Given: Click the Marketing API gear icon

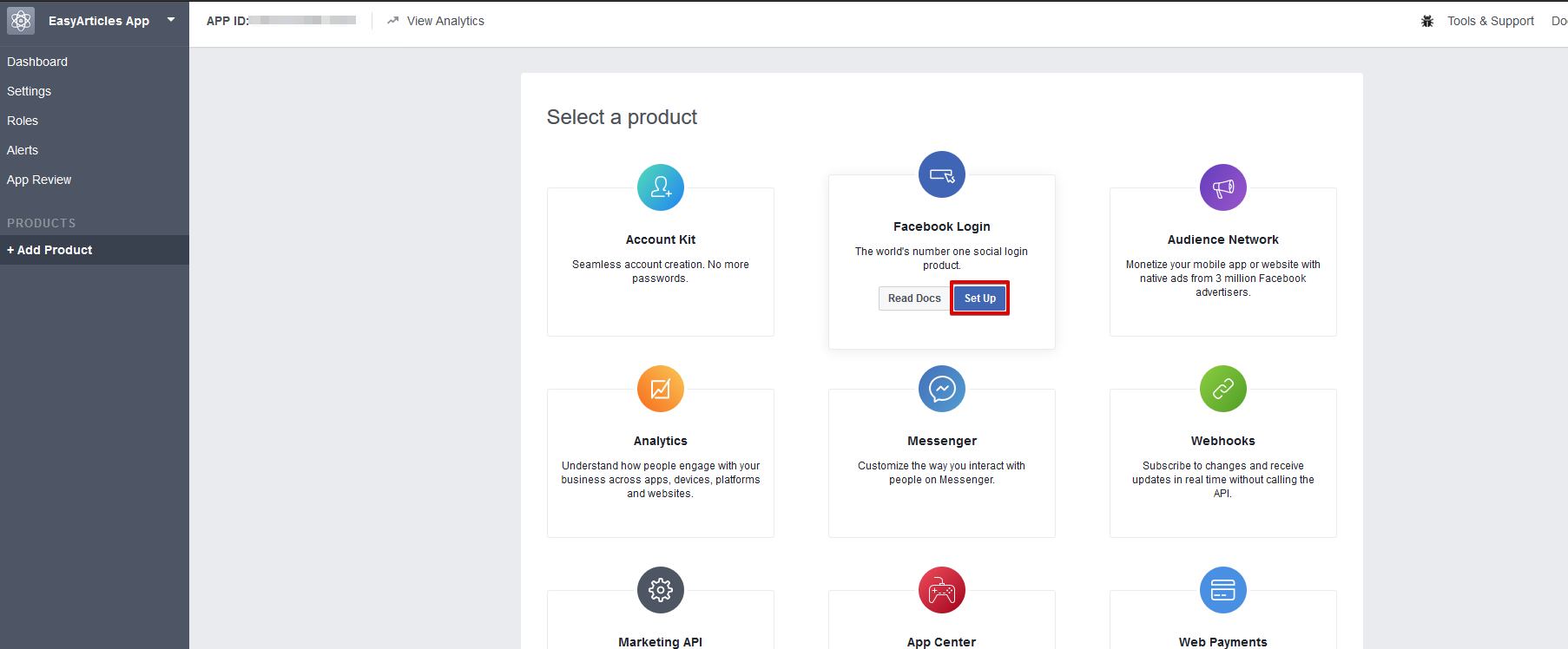Looking at the screenshot, I should pyautogui.click(x=661, y=590).
